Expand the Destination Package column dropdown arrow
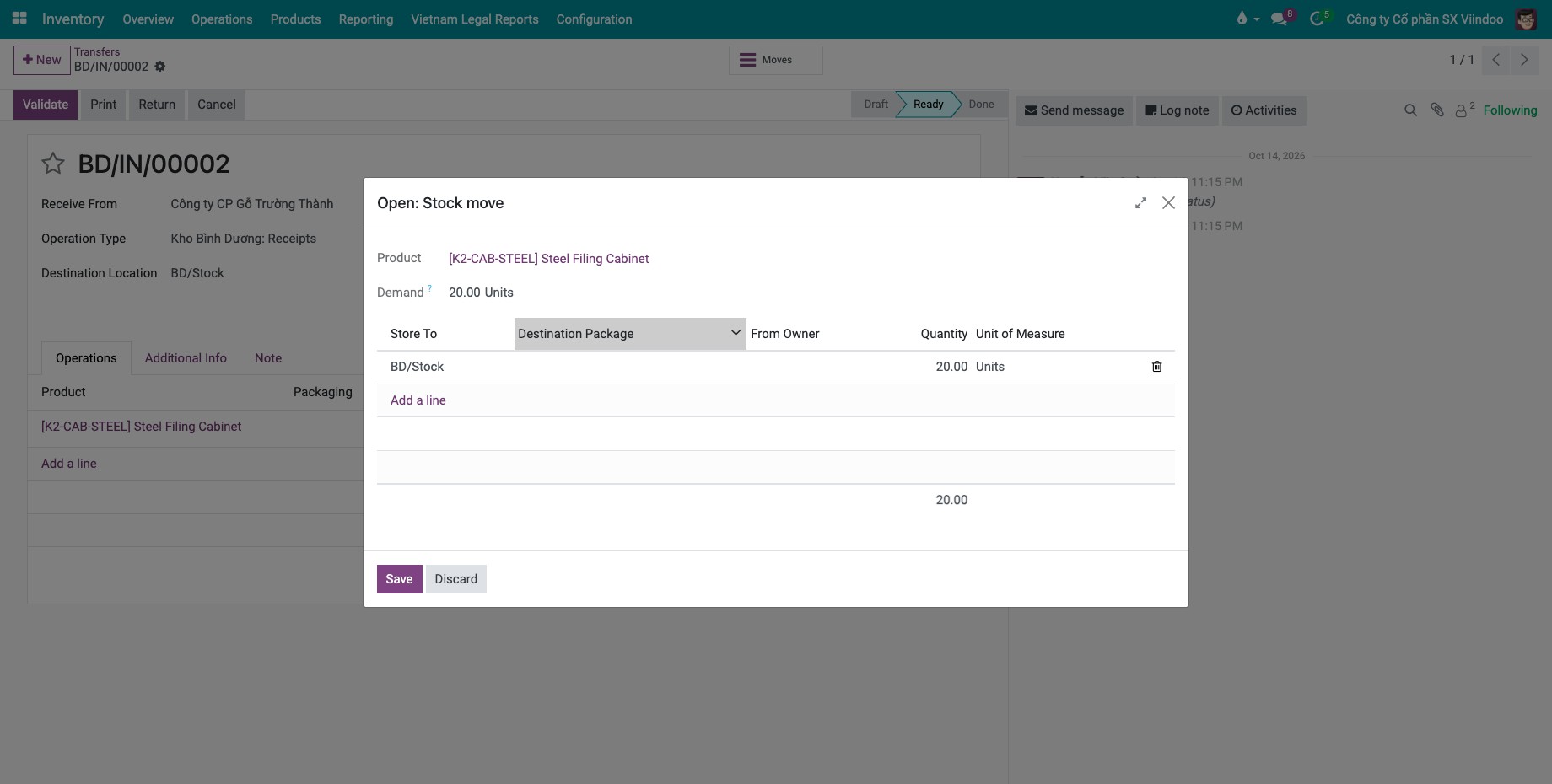 click(x=736, y=333)
